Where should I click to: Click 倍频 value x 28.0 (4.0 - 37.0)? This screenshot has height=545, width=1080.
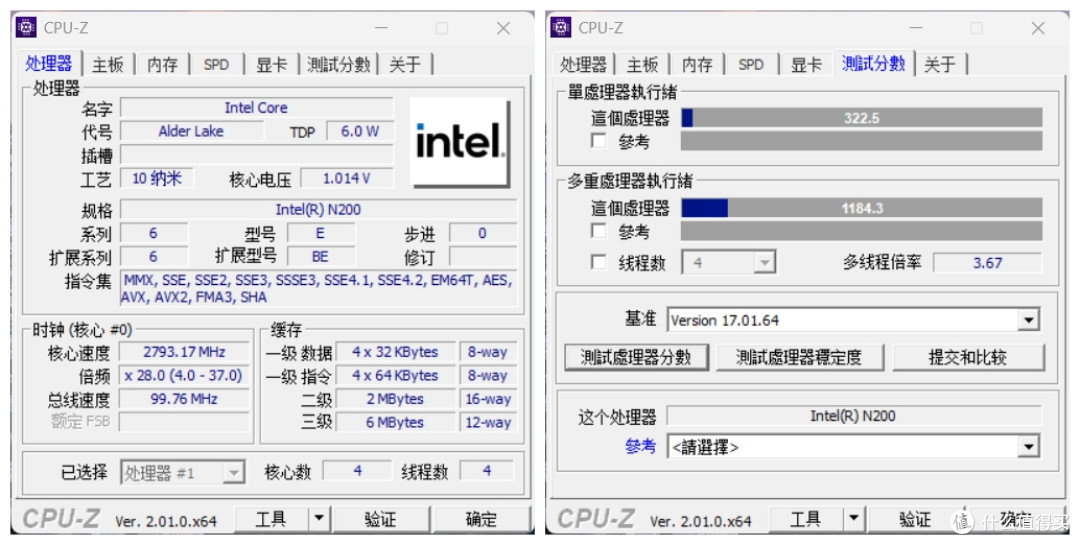coord(184,376)
